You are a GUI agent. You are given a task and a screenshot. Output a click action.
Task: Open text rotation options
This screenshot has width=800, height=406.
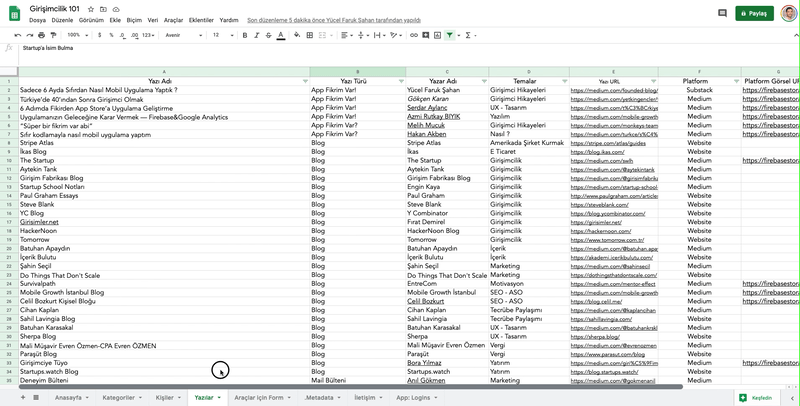click(x=395, y=35)
